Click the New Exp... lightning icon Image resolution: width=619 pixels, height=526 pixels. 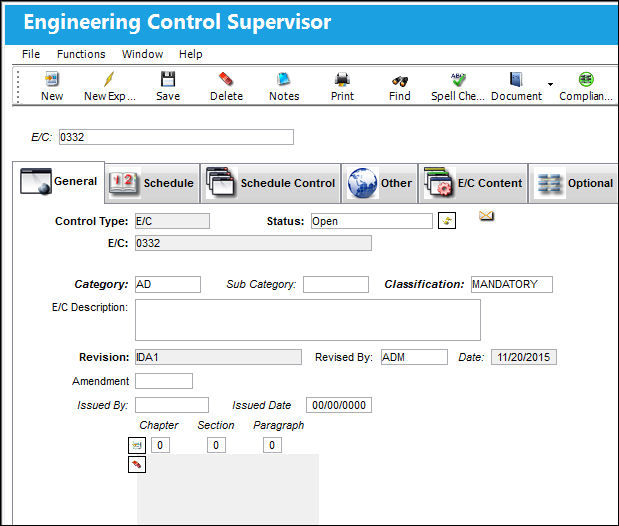[x=109, y=79]
